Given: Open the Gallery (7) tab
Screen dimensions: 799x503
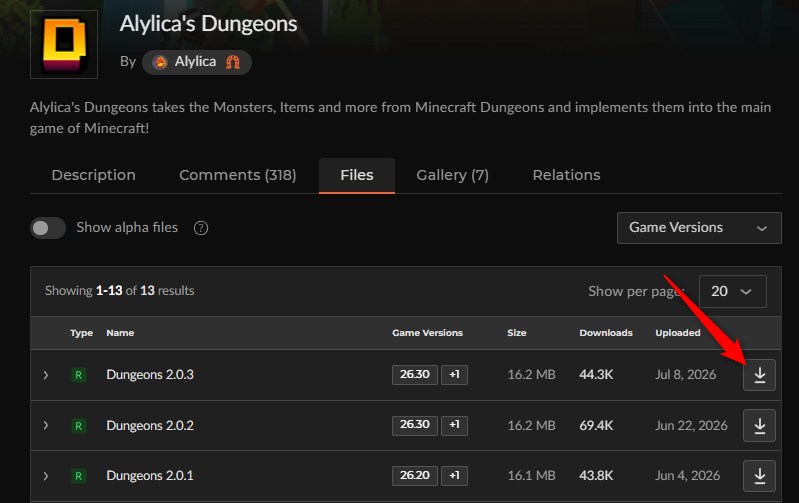Looking at the screenshot, I should click(452, 175).
